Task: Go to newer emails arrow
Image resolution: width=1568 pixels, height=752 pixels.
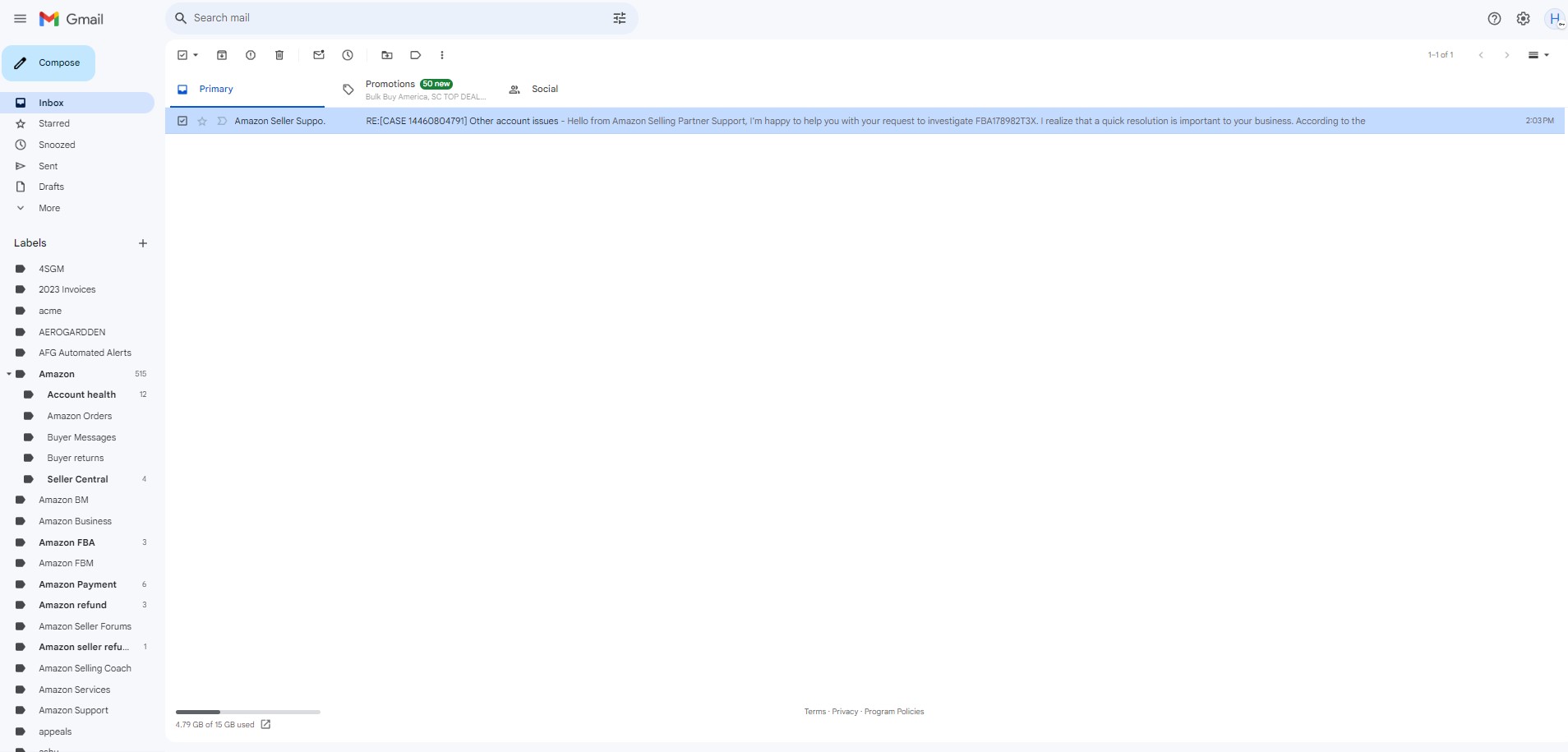Action: click(1481, 55)
